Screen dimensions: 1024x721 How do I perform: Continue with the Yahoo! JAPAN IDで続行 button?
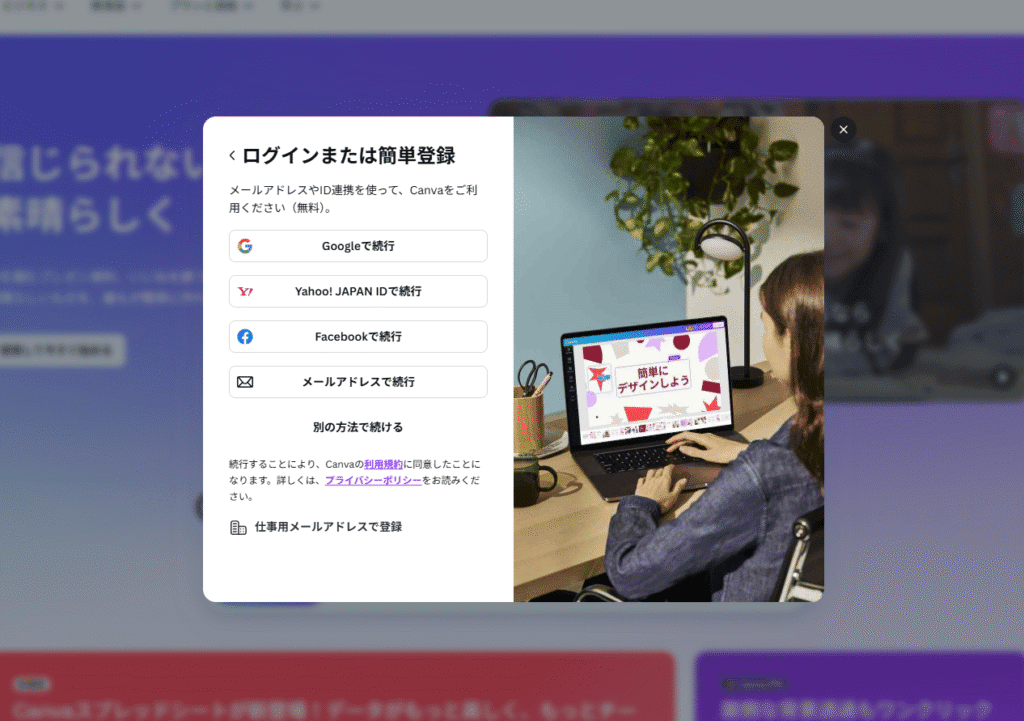(358, 291)
